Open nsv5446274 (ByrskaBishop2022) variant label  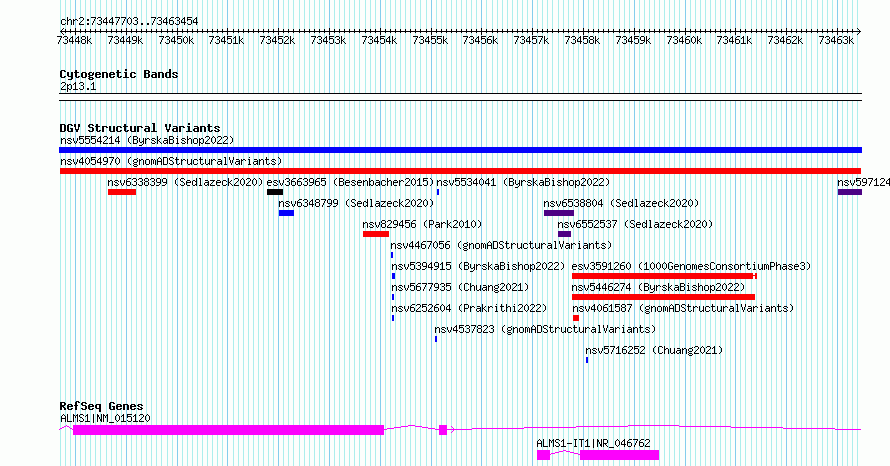tap(658, 287)
